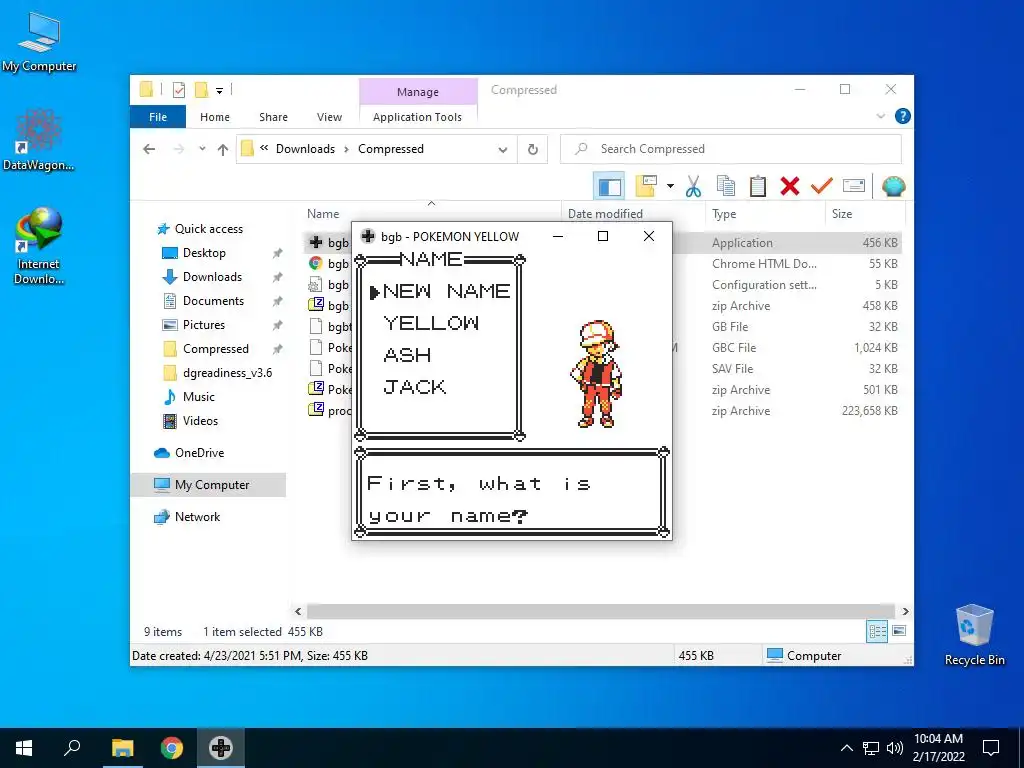1024x768 pixels.
Task: Open taskbar Search magnifier
Action: click(72, 748)
